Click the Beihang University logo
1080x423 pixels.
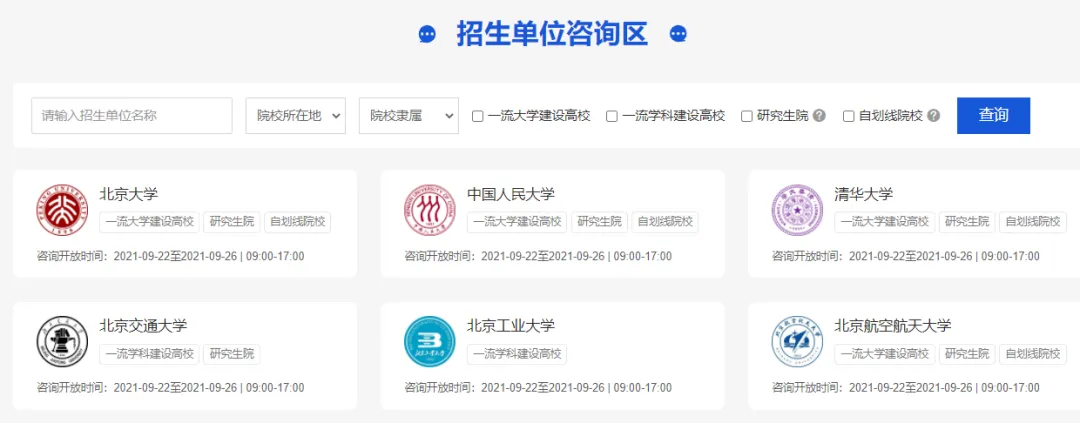798,342
